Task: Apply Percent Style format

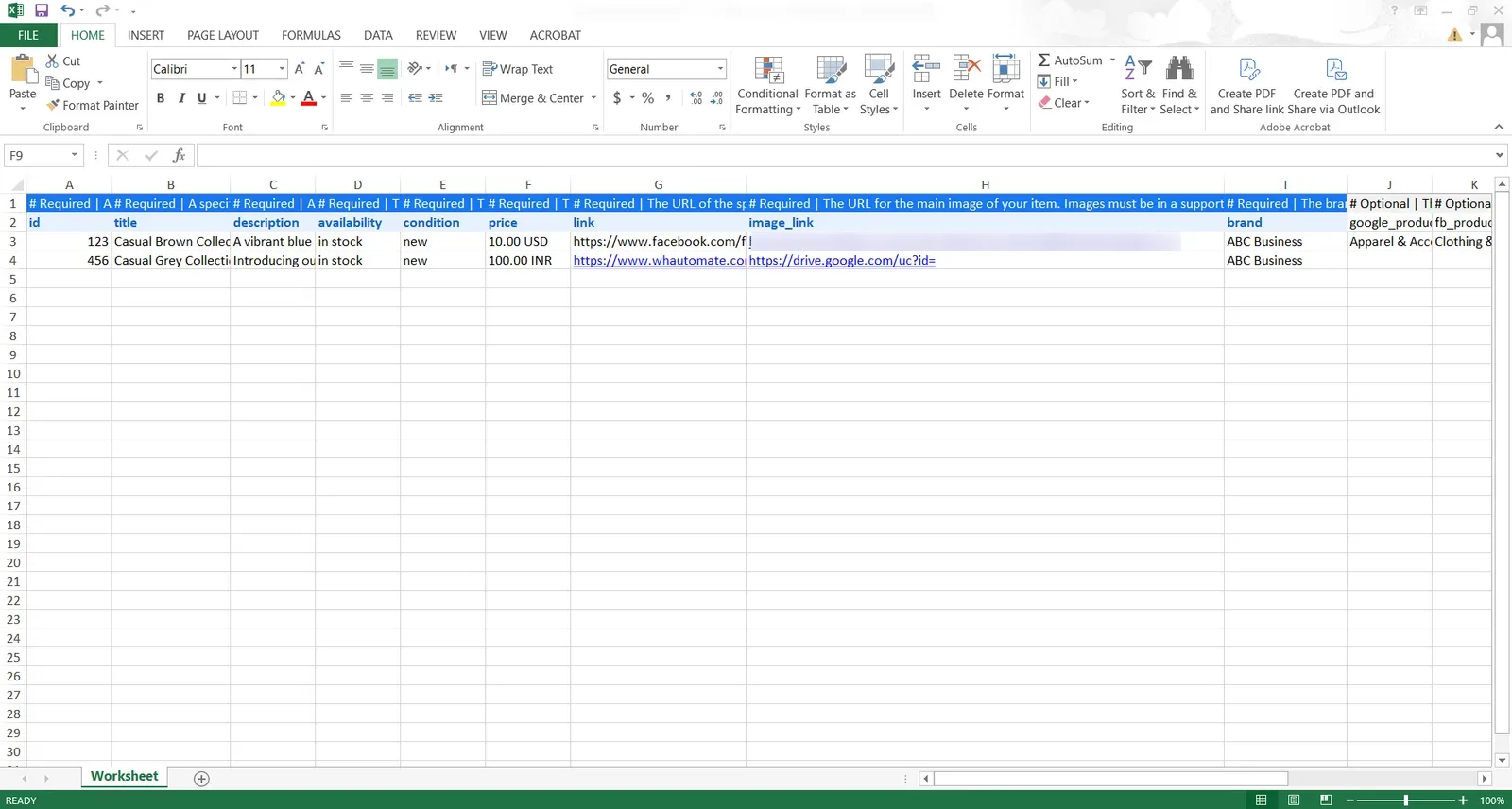Action: pos(647,97)
